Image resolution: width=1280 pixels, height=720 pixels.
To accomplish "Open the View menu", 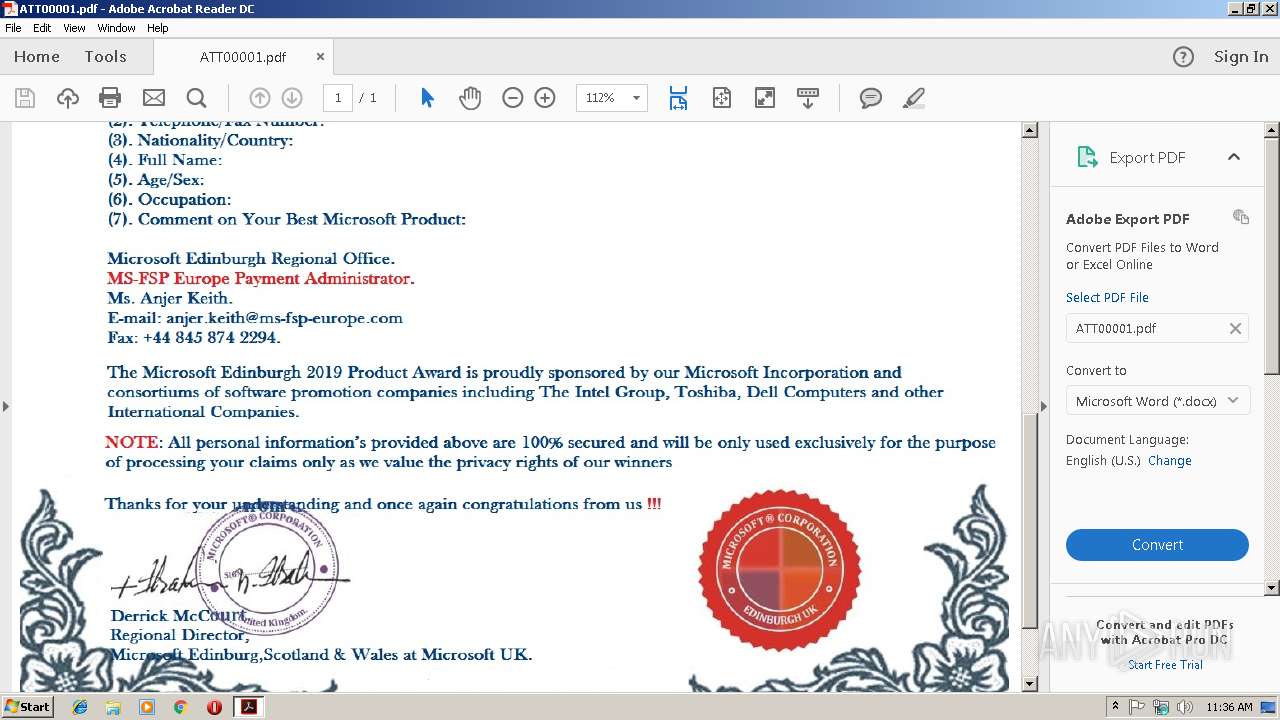I will tap(74, 28).
